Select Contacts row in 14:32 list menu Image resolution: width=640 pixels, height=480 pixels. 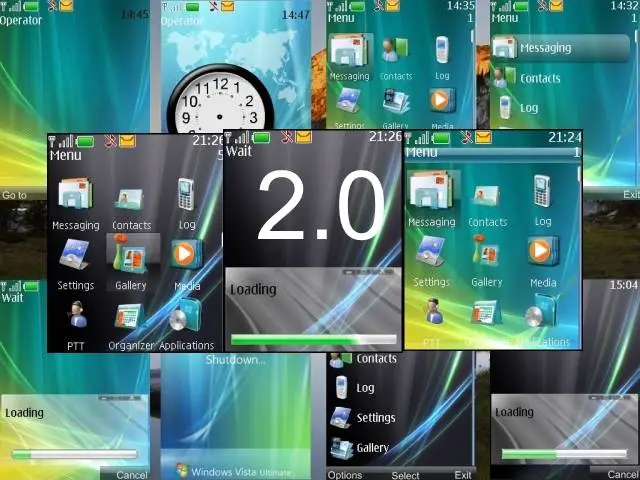(560, 78)
